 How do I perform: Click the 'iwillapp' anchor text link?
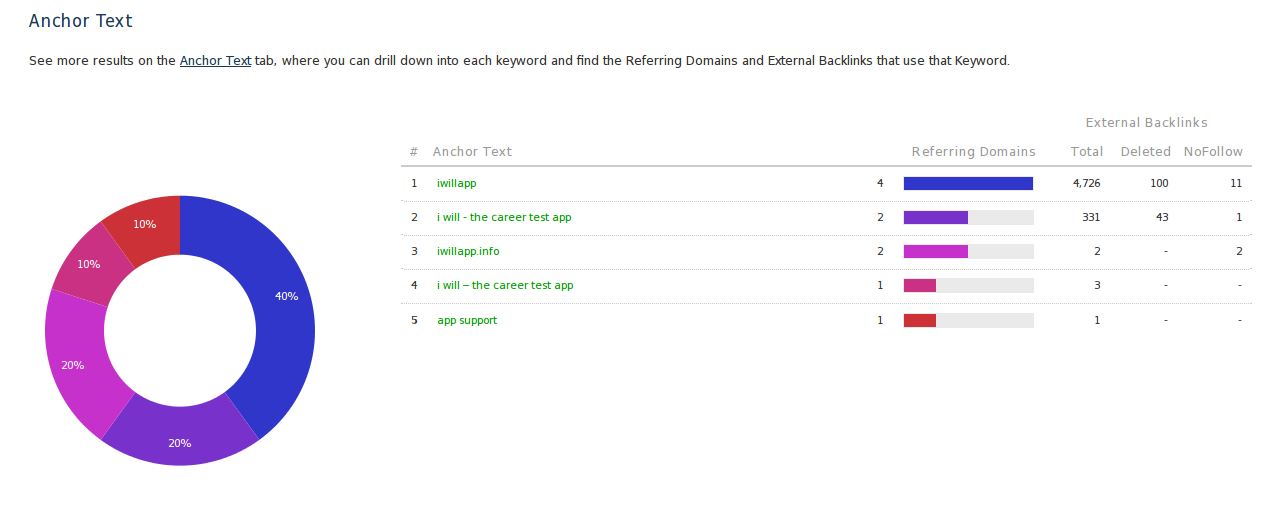(x=456, y=184)
